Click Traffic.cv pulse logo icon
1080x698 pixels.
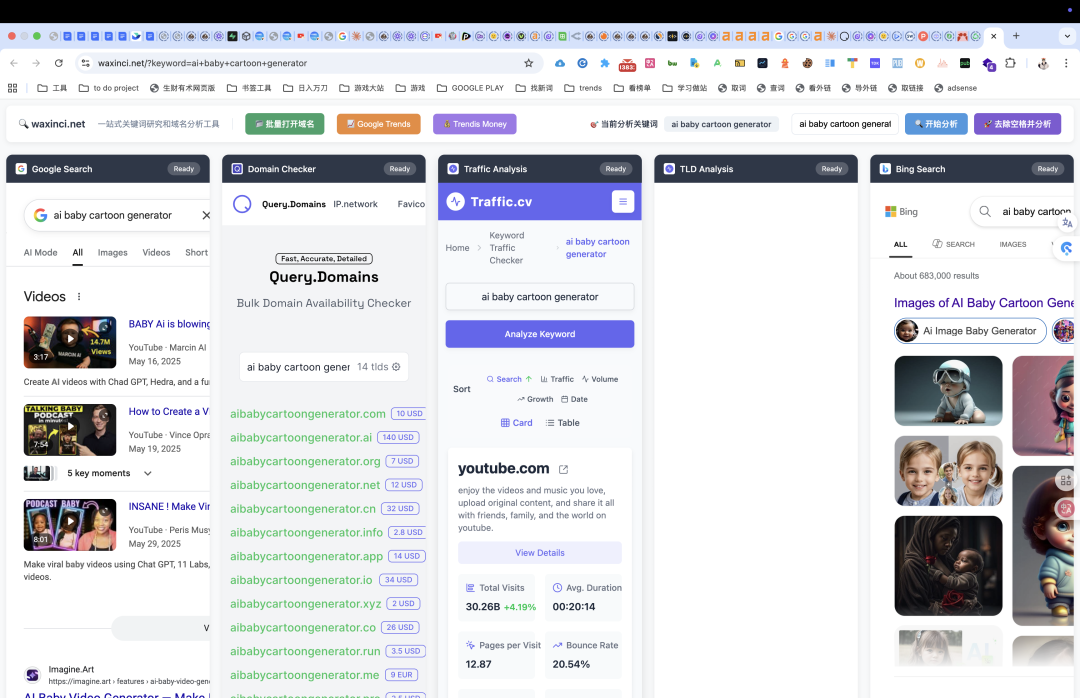pyautogui.click(x=455, y=201)
